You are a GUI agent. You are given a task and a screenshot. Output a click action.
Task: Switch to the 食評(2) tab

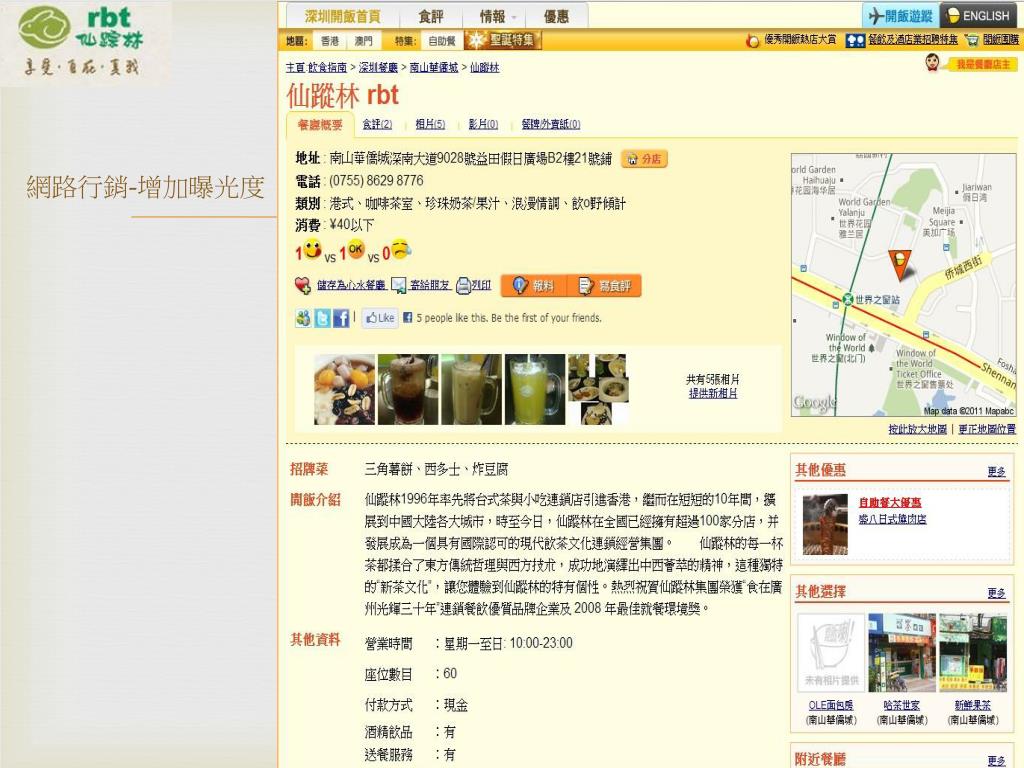pos(377,124)
